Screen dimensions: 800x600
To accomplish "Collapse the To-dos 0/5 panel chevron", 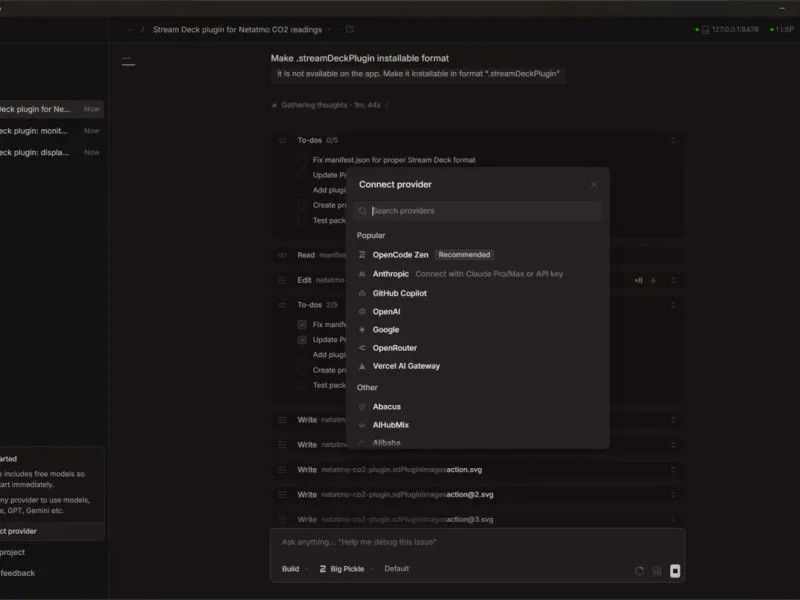I will click(673, 140).
